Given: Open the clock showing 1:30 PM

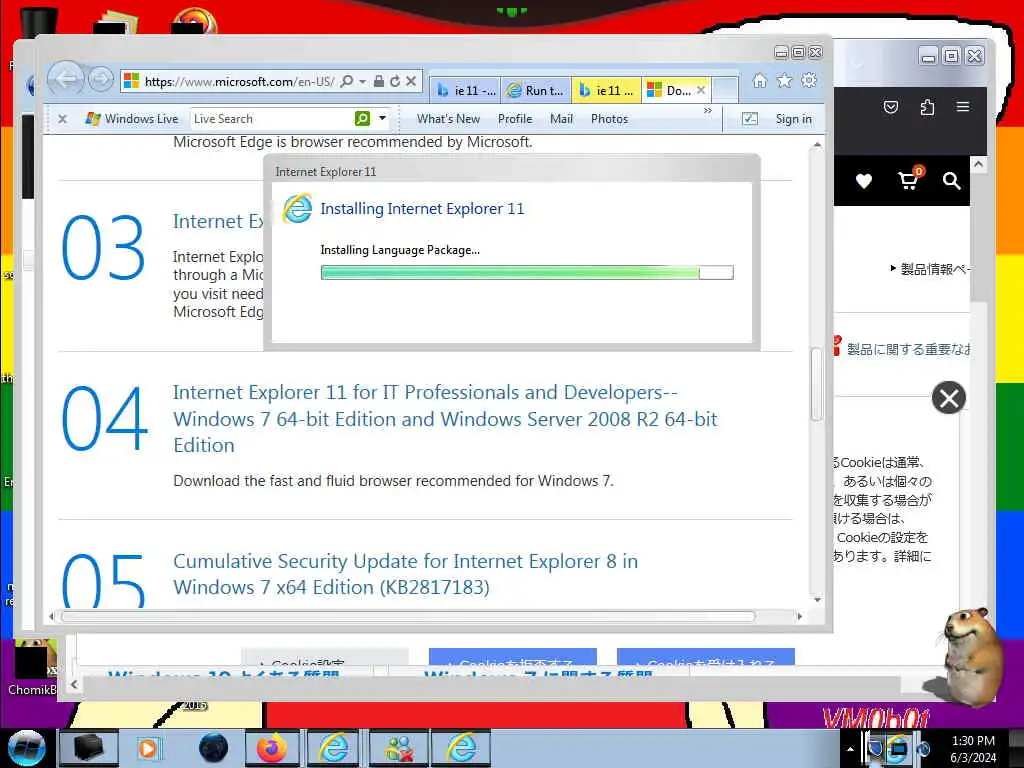Looking at the screenshot, I should (973, 749).
